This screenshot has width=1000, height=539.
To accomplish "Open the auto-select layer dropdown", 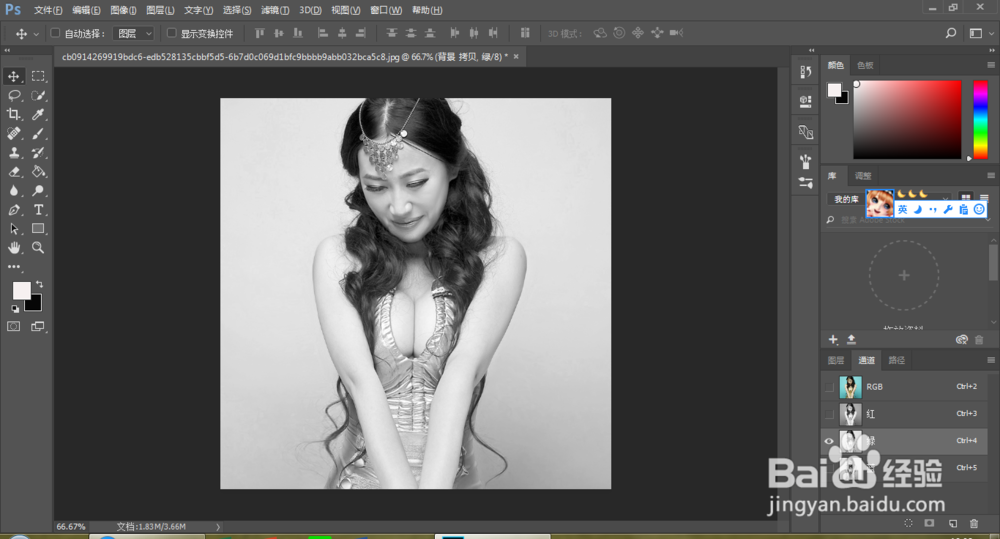I will [134, 33].
